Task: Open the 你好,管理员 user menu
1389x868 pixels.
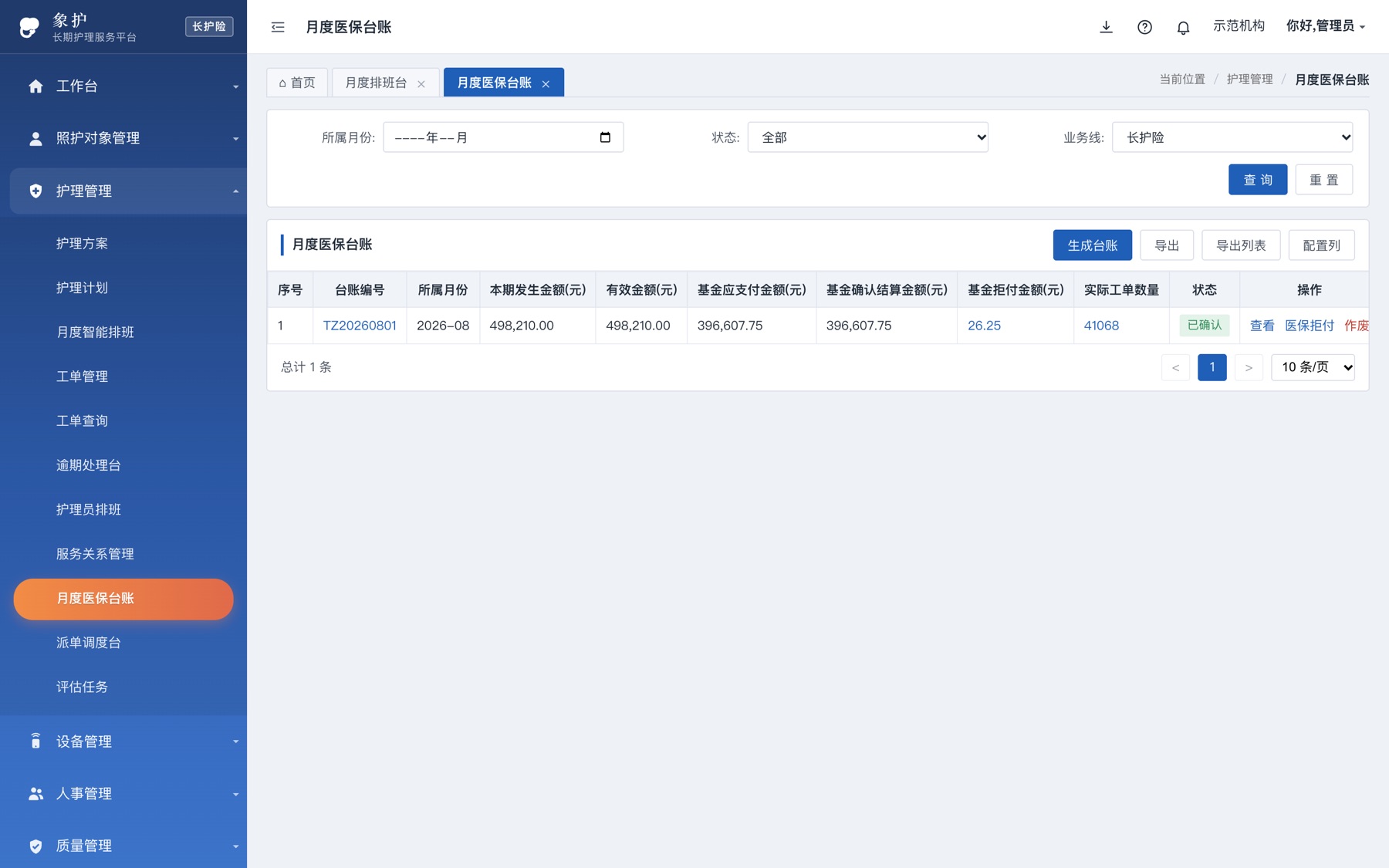Action: pos(1326,26)
